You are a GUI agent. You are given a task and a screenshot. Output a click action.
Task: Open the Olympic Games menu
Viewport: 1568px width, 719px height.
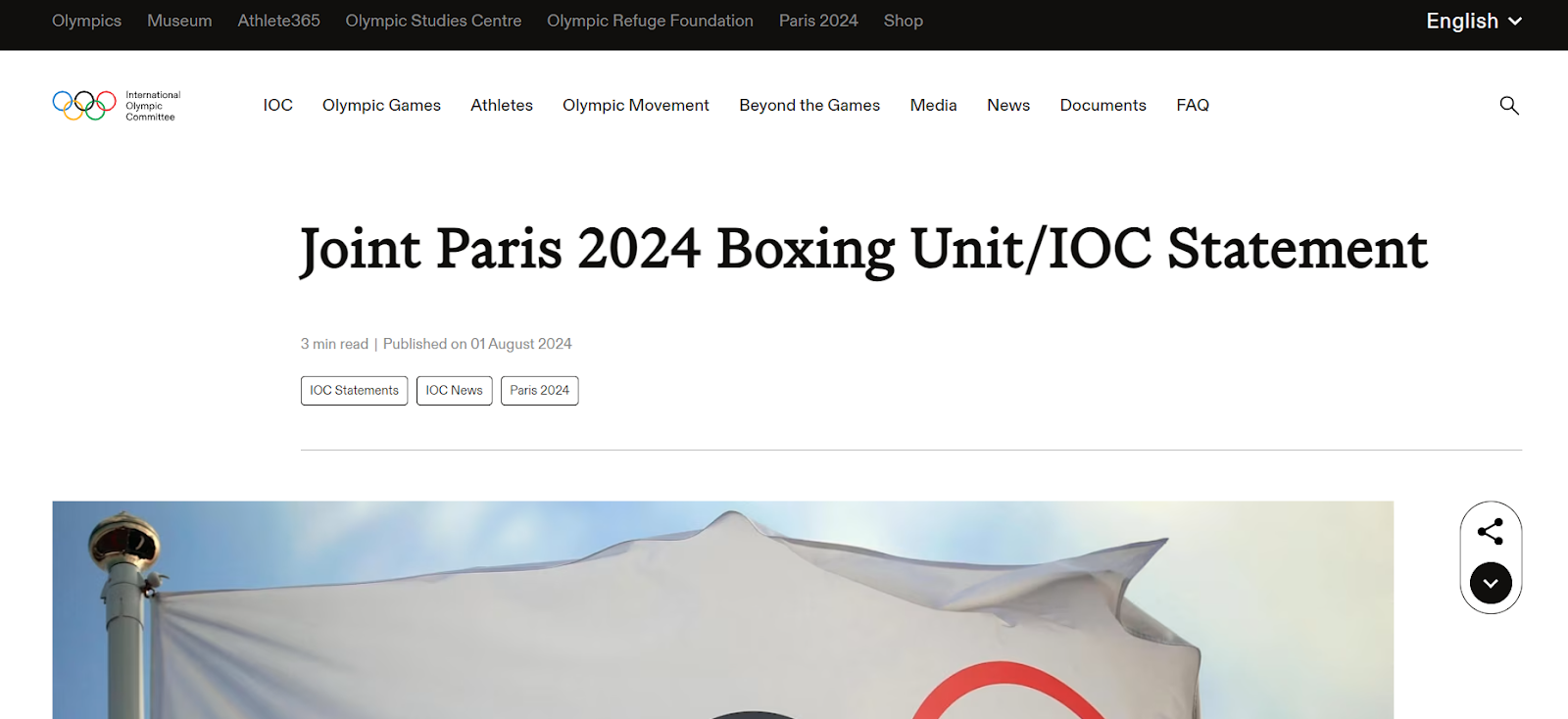coord(381,105)
